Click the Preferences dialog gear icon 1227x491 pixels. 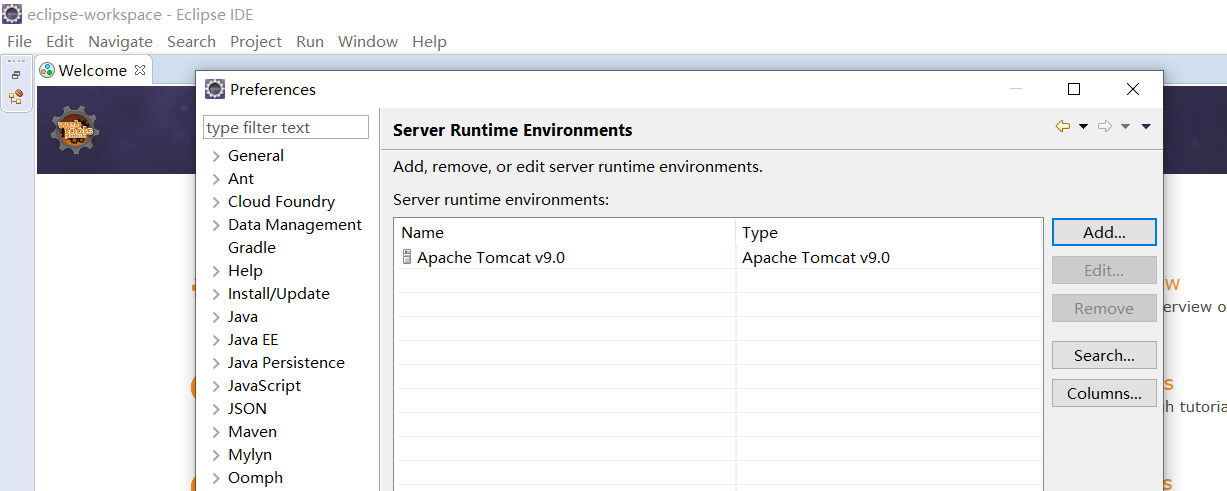[215, 89]
